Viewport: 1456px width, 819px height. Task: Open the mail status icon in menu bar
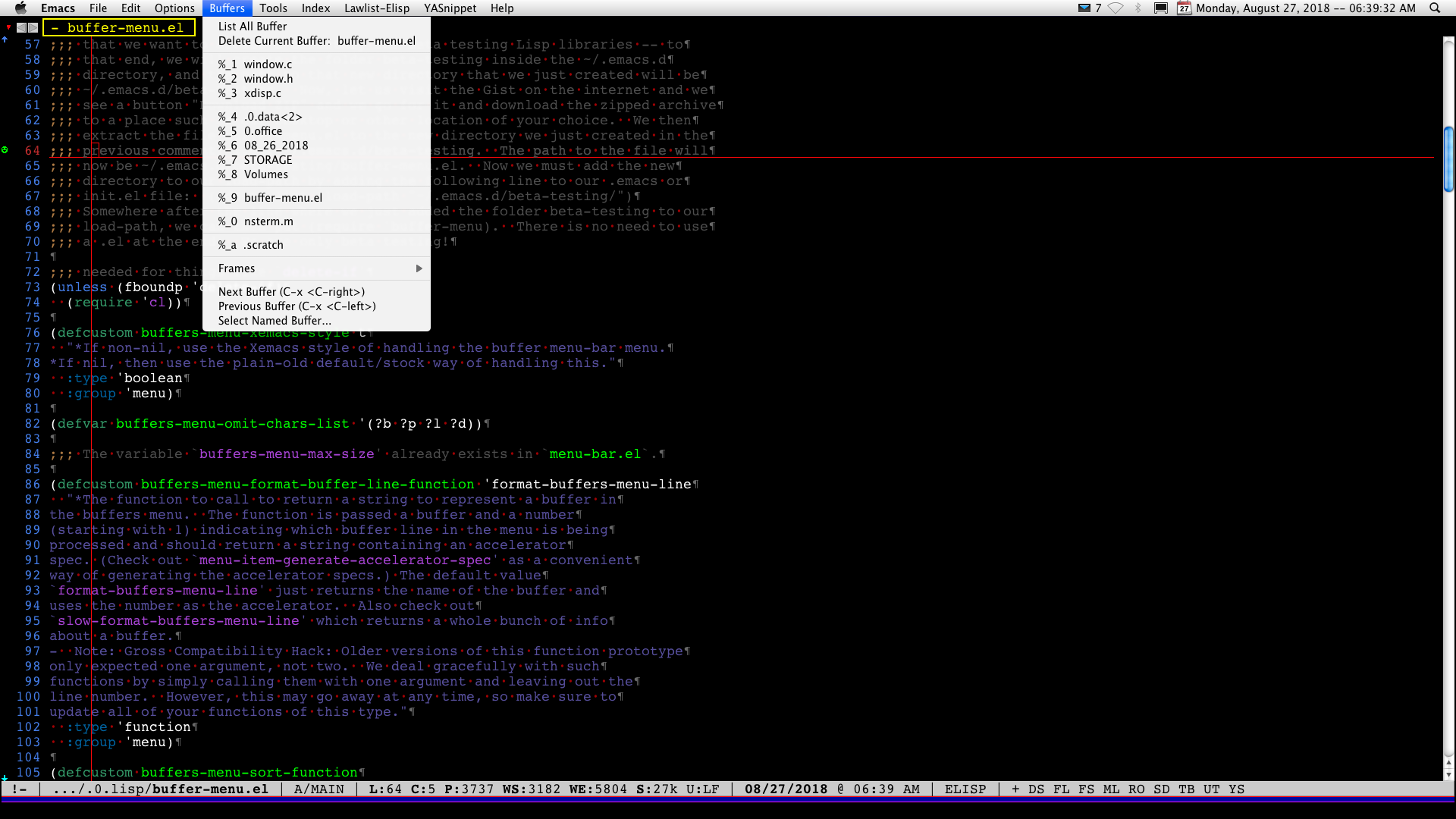[x=1084, y=8]
